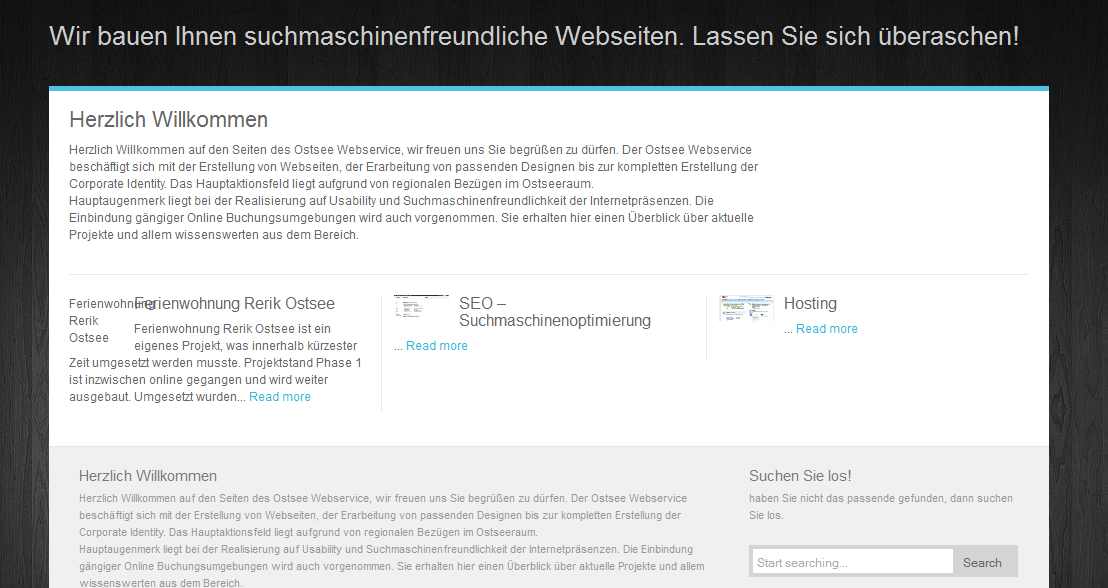The height and width of the screenshot is (588, 1108).
Task: Open the Ferienwohnung Rerik Ostsee article heading
Action: [x=234, y=303]
